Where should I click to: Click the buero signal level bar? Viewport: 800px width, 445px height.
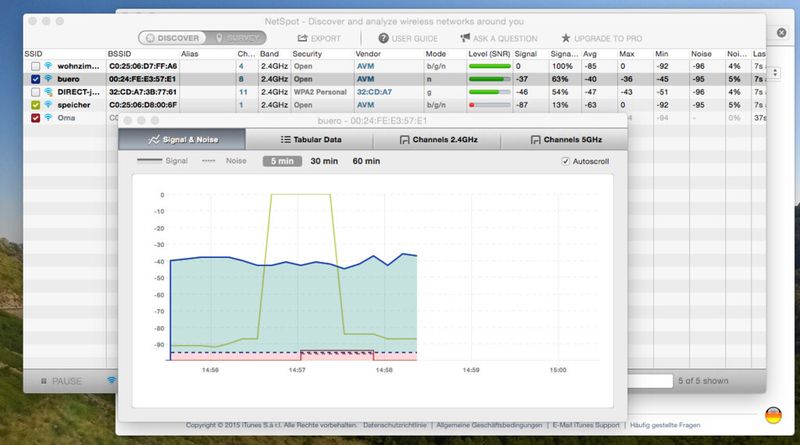tap(489, 79)
